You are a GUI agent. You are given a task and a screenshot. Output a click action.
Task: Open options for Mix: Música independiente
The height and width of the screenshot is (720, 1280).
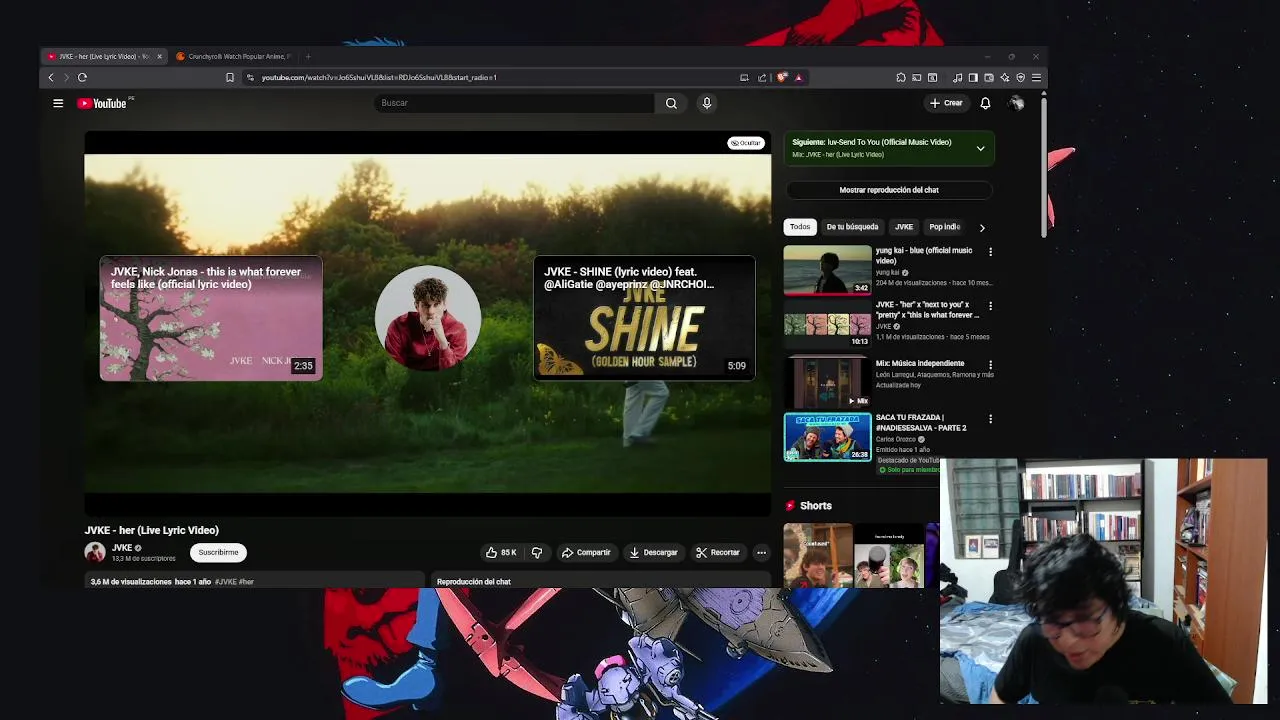(991, 365)
